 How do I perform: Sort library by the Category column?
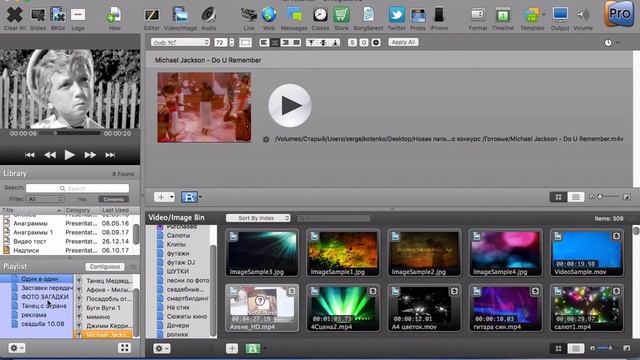click(82, 210)
